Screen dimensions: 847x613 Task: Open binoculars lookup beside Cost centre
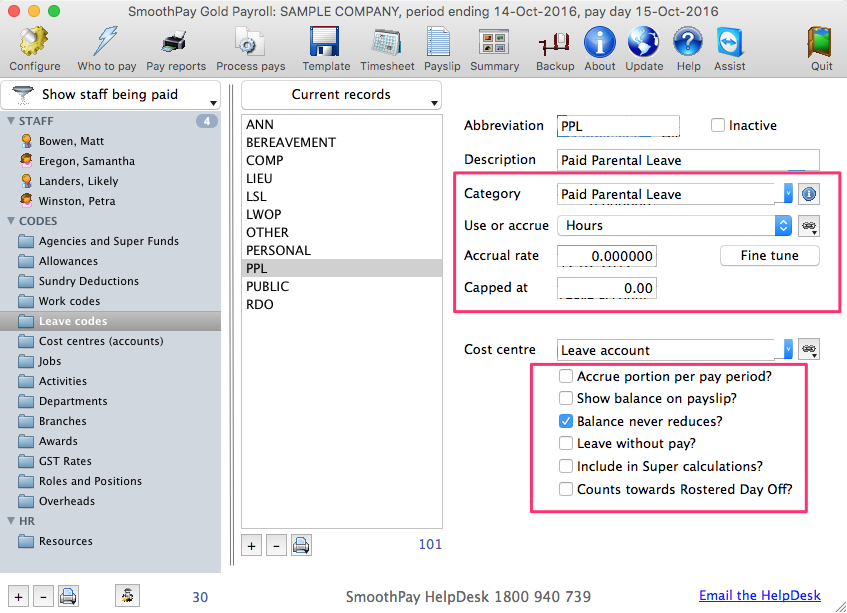809,349
